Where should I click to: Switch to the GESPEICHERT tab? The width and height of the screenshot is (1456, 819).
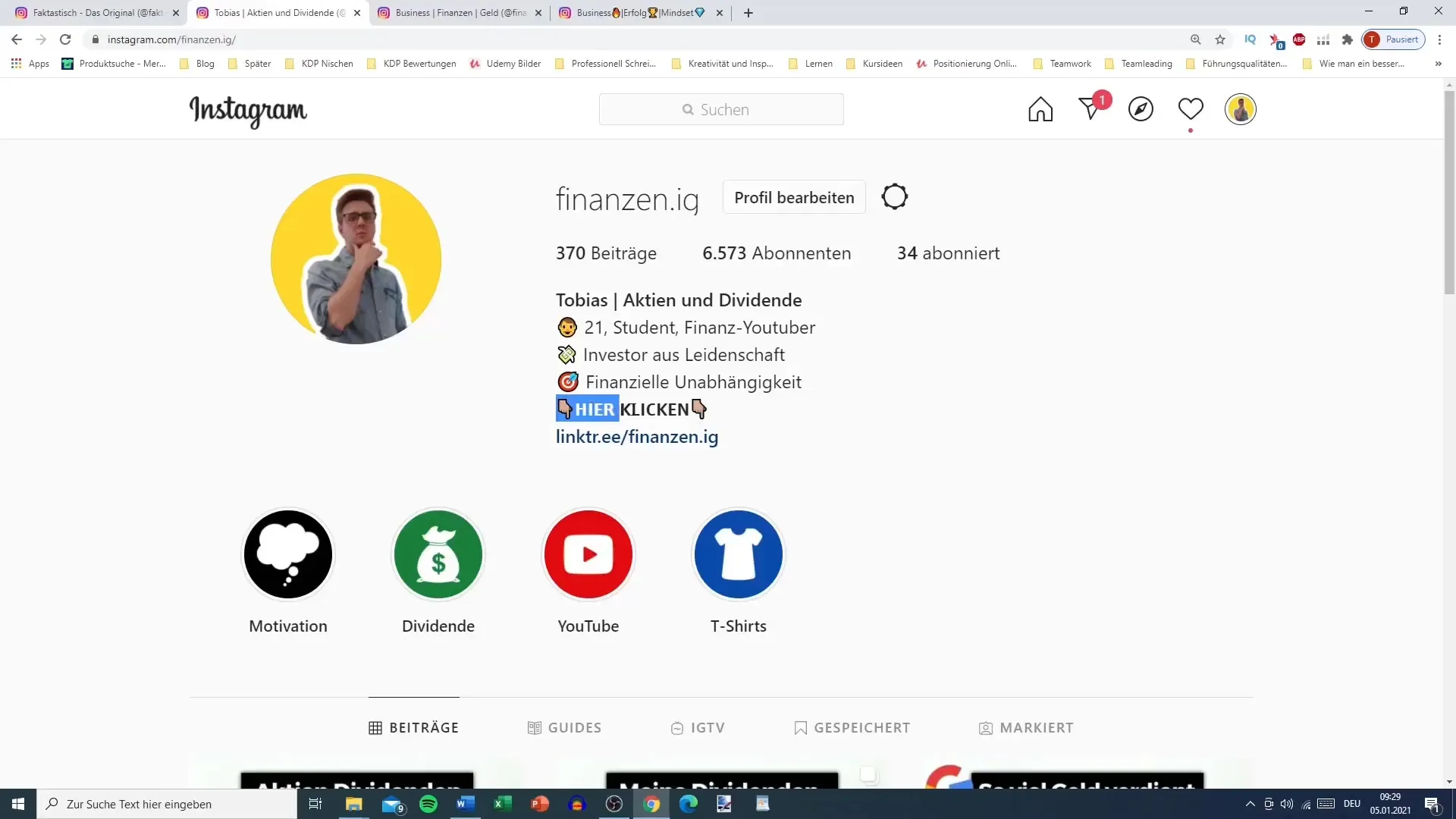[x=852, y=728]
